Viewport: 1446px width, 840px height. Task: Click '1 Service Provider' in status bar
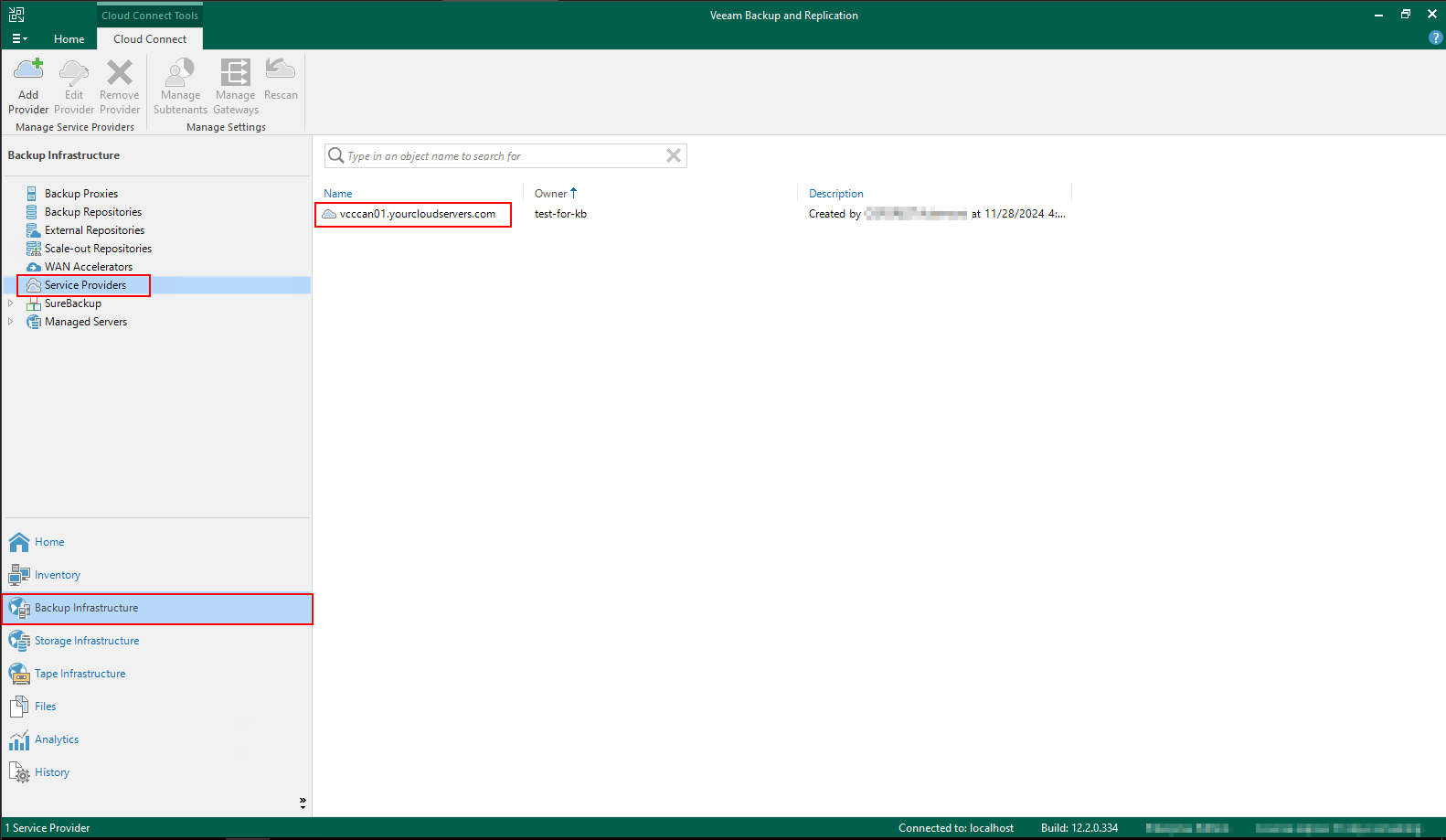[48, 828]
